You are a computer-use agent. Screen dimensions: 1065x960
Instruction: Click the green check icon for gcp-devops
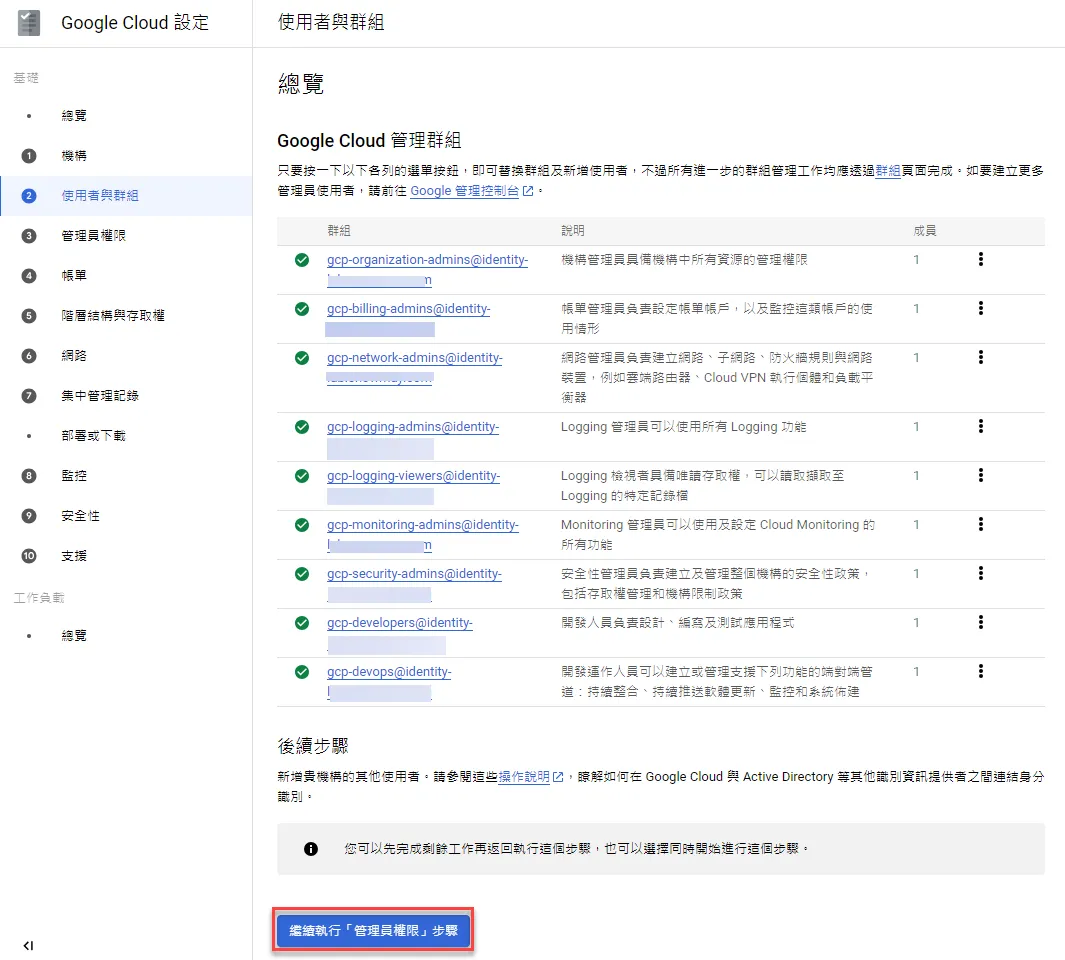(x=302, y=672)
